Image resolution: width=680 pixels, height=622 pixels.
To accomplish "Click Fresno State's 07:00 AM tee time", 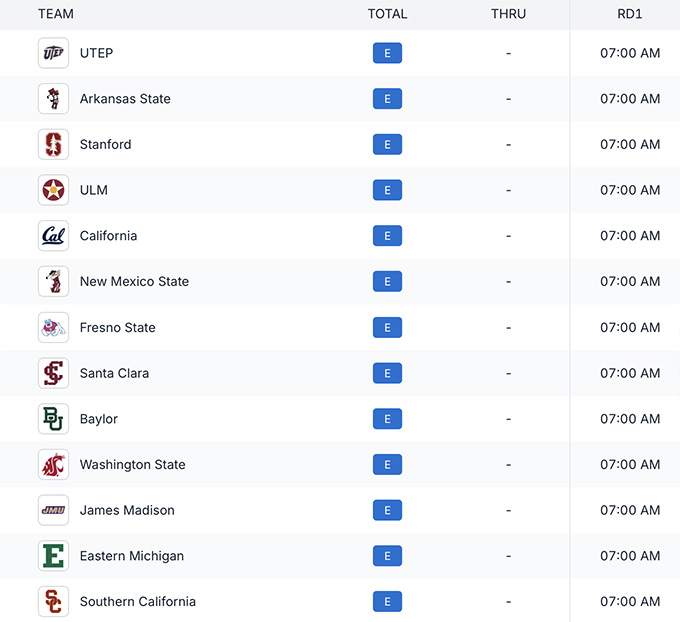I will 630,327.
